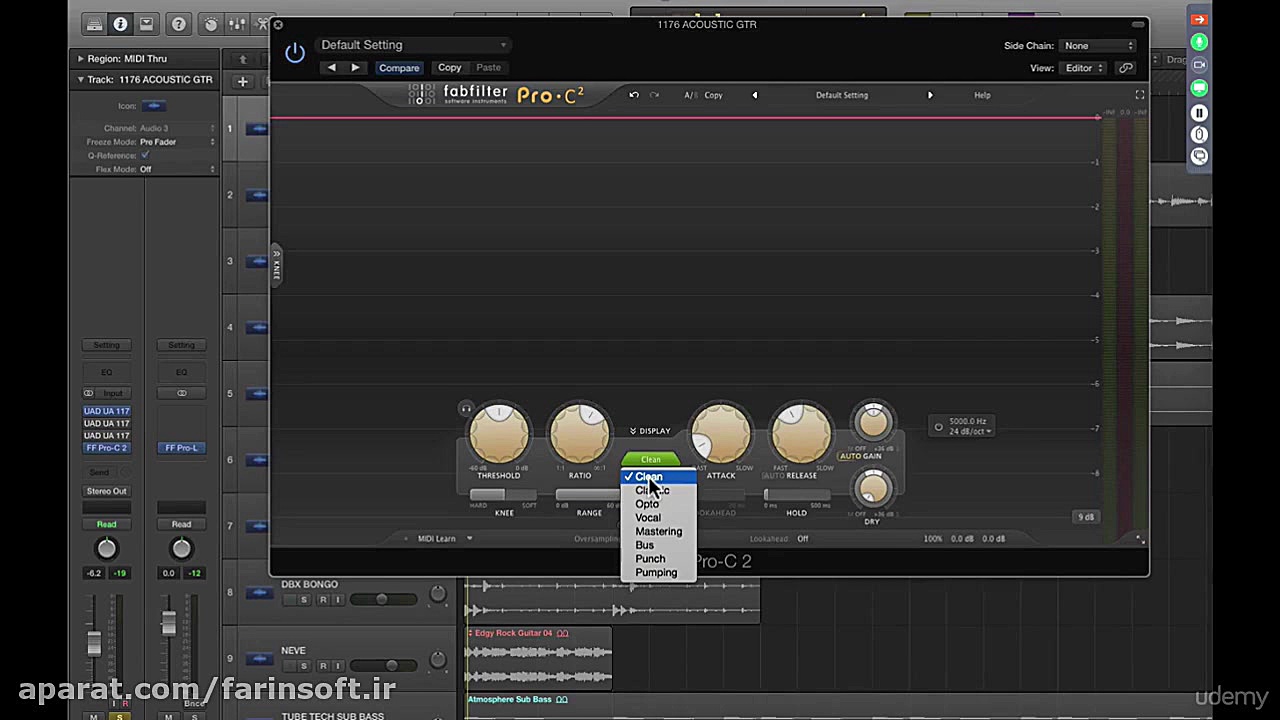Go to previous FabFilter preset arrow
This screenshot has height=720, width=1280.
pos(755,95)
